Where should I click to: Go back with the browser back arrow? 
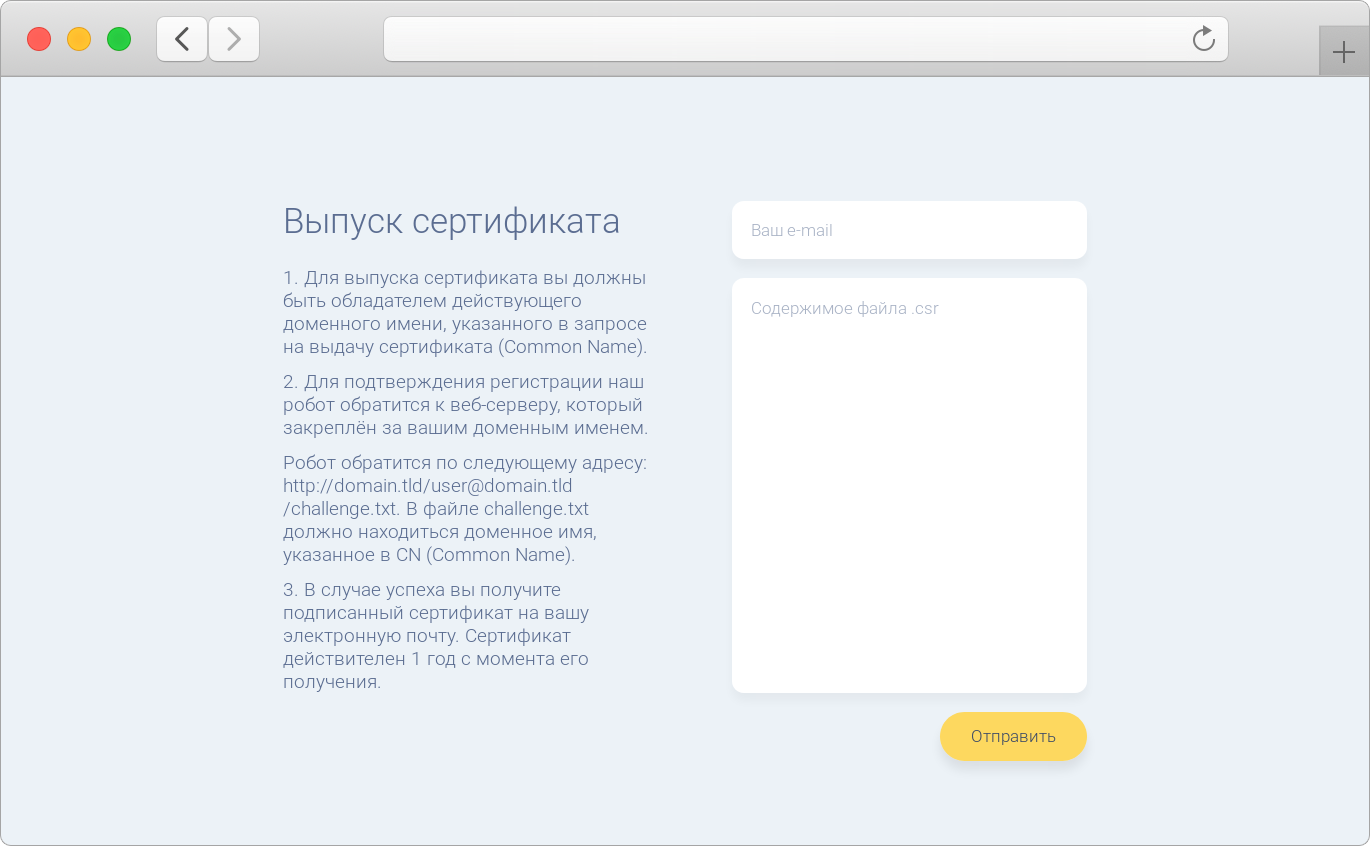pos(182,39)
